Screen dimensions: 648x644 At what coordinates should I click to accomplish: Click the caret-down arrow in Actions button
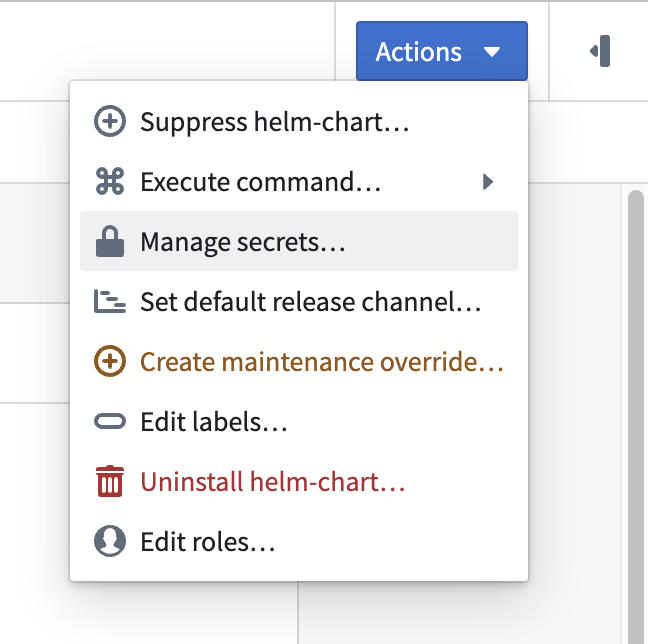492,52
